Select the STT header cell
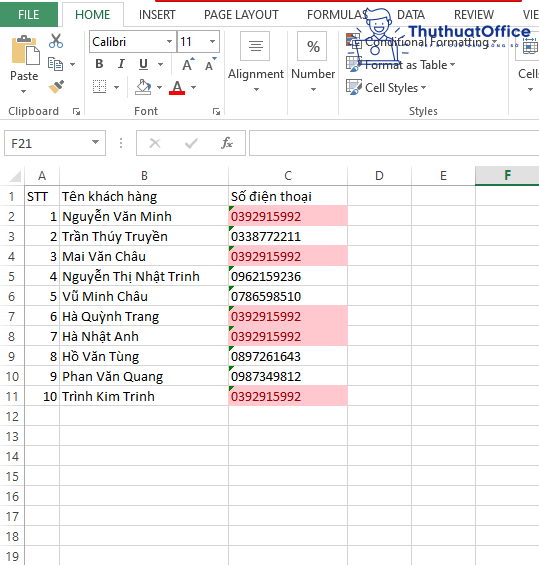Screen dimensions: 539x565 pyautogui.click(x=42, y=196)
